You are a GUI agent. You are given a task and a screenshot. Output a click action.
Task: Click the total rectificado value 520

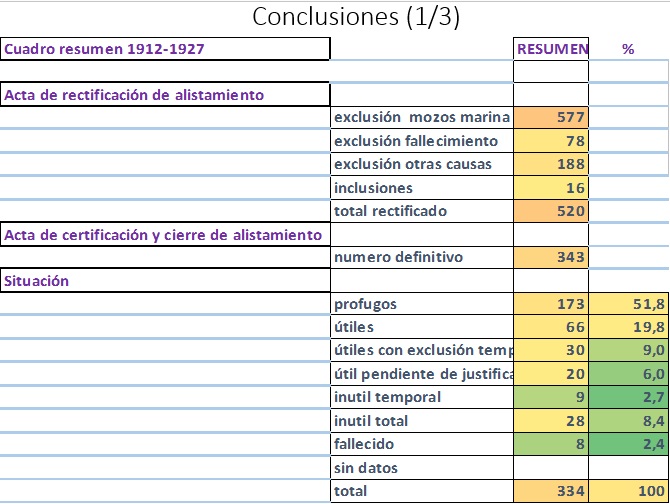tap(551, 211)
